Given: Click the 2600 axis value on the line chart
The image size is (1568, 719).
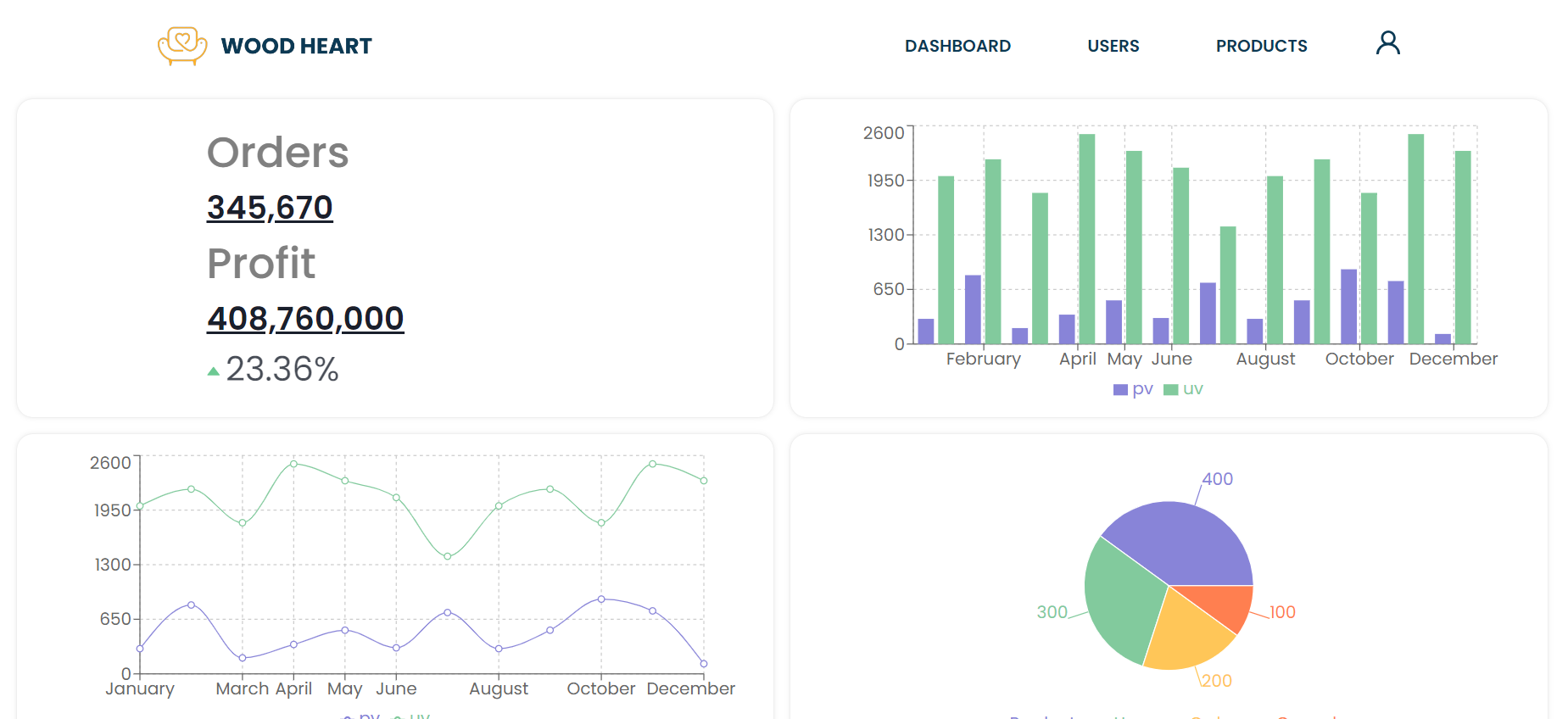Looking at the screenshot, I should pos(110,463).
